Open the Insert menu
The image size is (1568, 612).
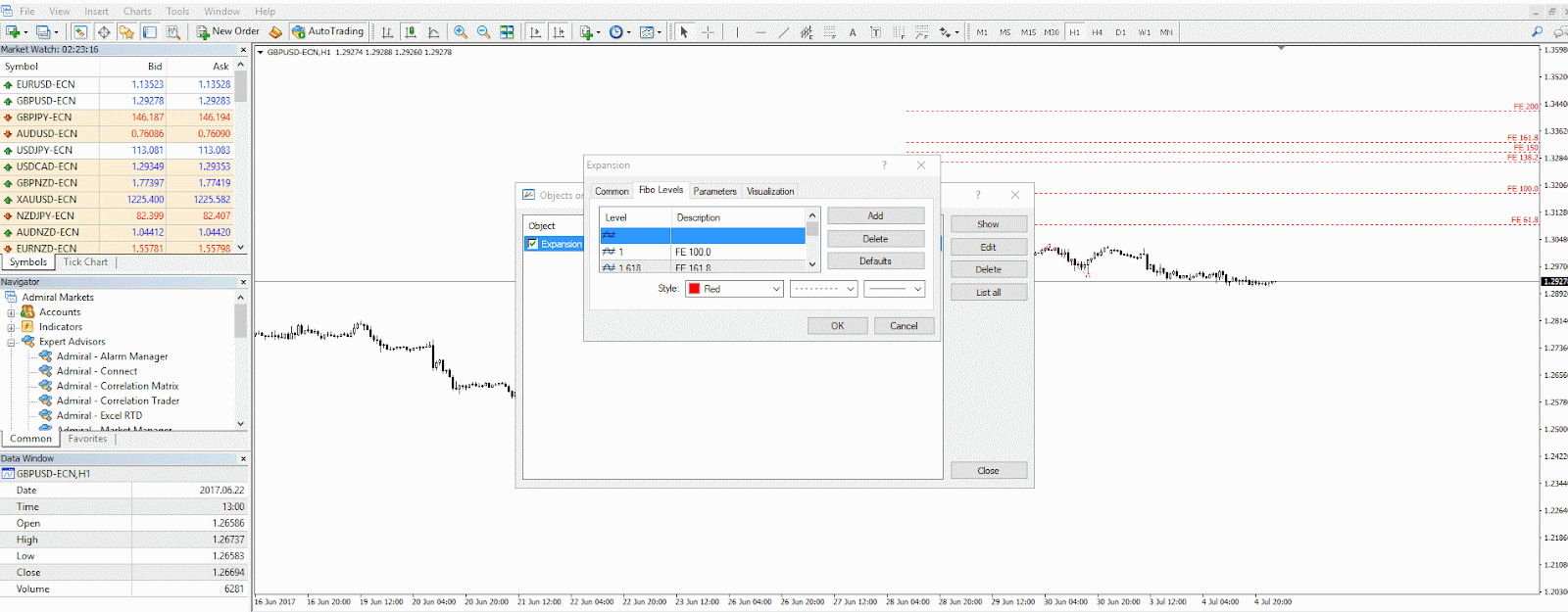(x=96, y=11)
